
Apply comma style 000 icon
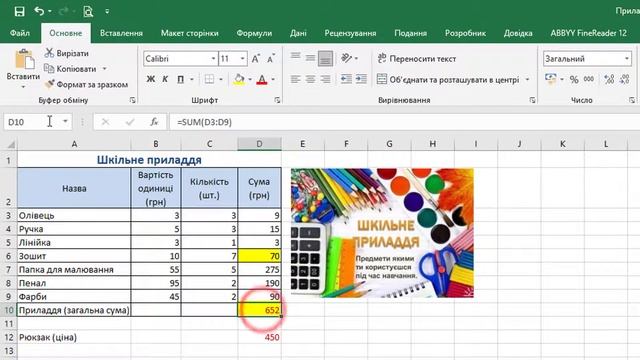pos(589,79)
